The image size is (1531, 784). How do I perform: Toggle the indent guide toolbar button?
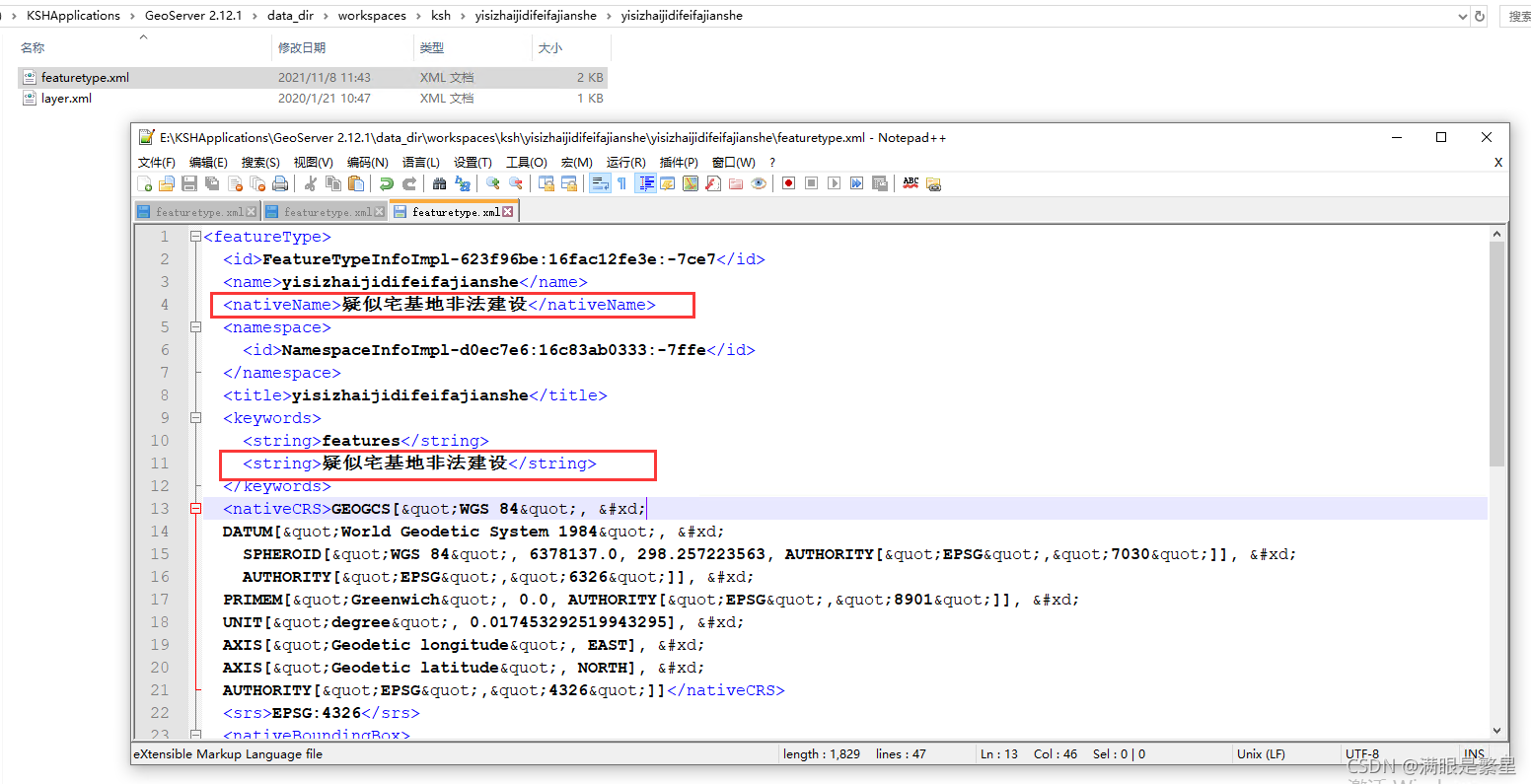click(647, 183)
